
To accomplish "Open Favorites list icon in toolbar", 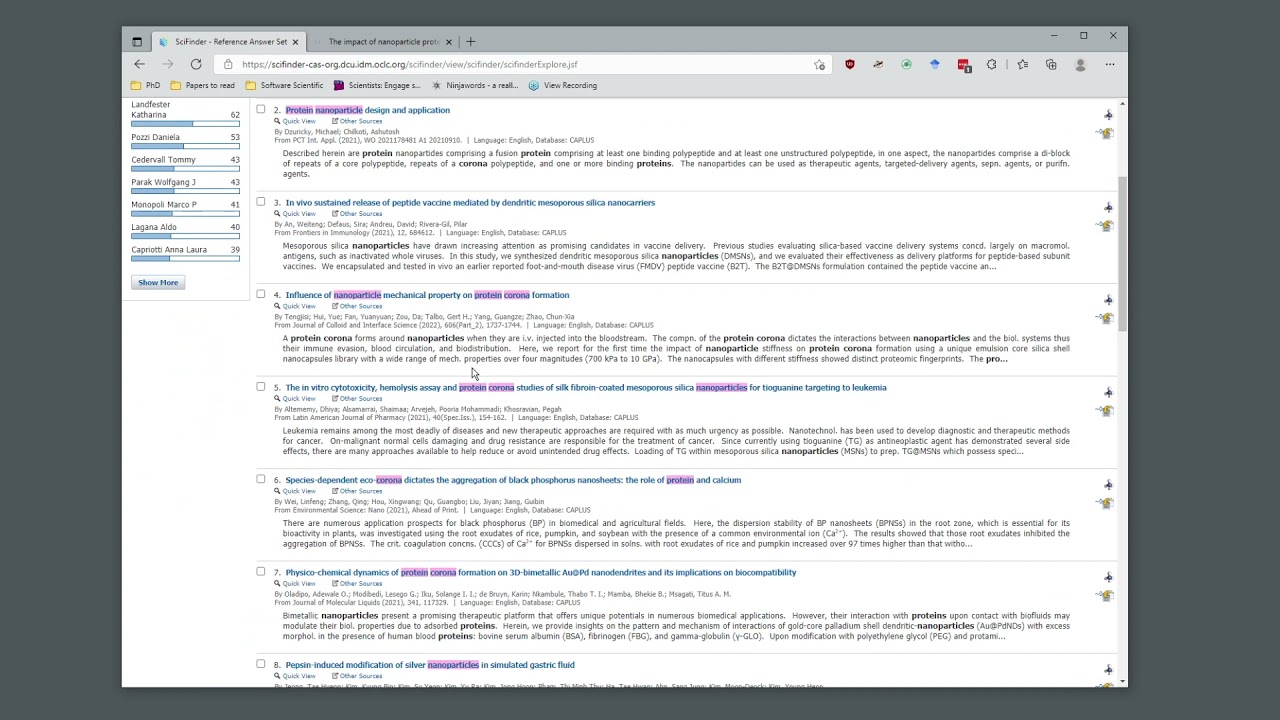I will click(x=1022, y=64).
